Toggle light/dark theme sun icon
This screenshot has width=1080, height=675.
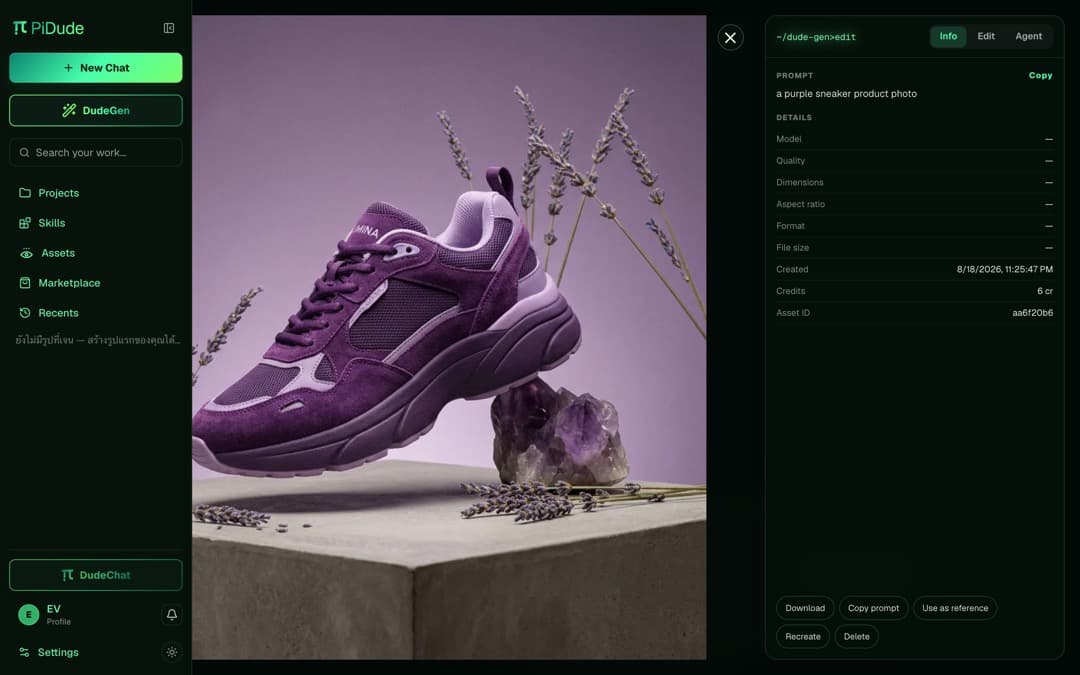click(x=172, y=652)
